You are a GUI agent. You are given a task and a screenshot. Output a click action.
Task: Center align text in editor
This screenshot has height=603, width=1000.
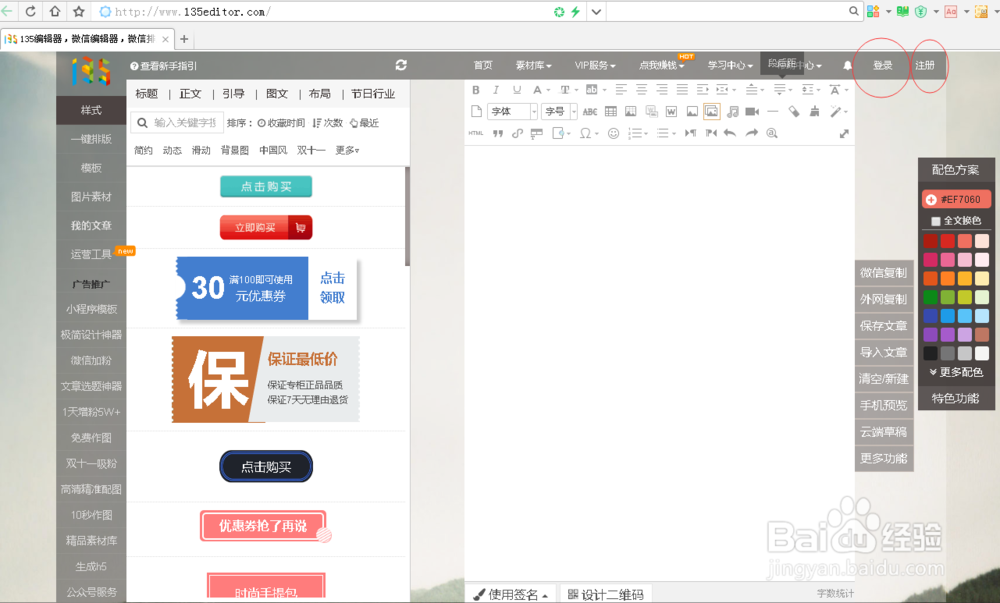point(642,90)
